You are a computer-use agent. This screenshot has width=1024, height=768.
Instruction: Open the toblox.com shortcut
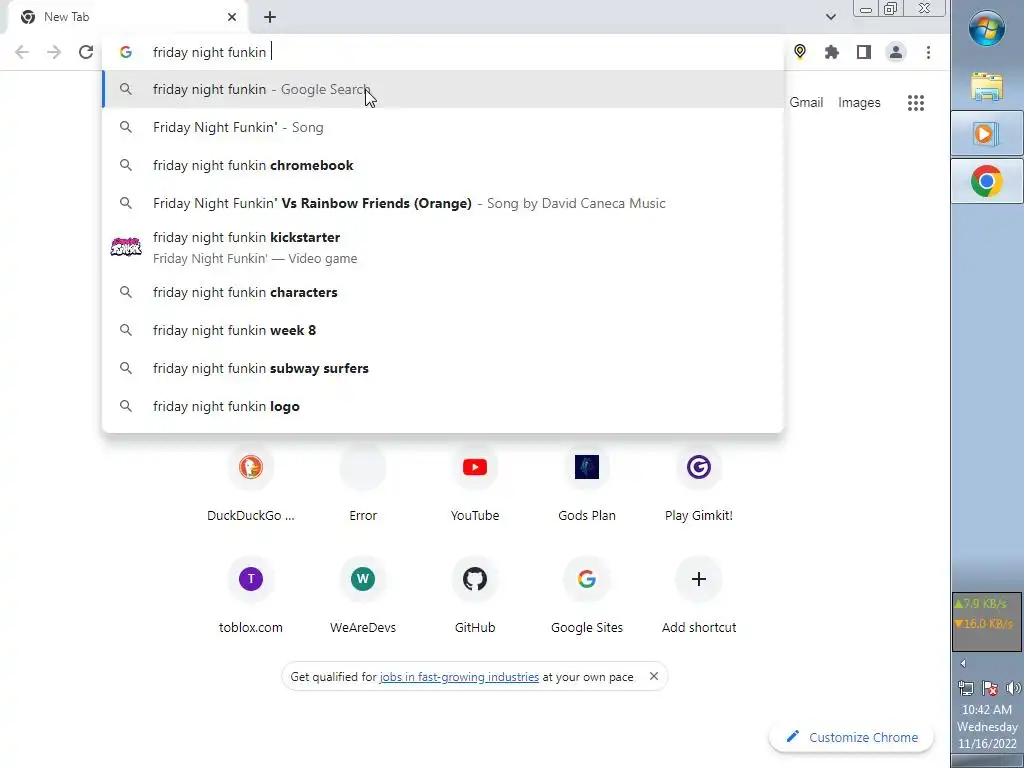tap(251, 595)
